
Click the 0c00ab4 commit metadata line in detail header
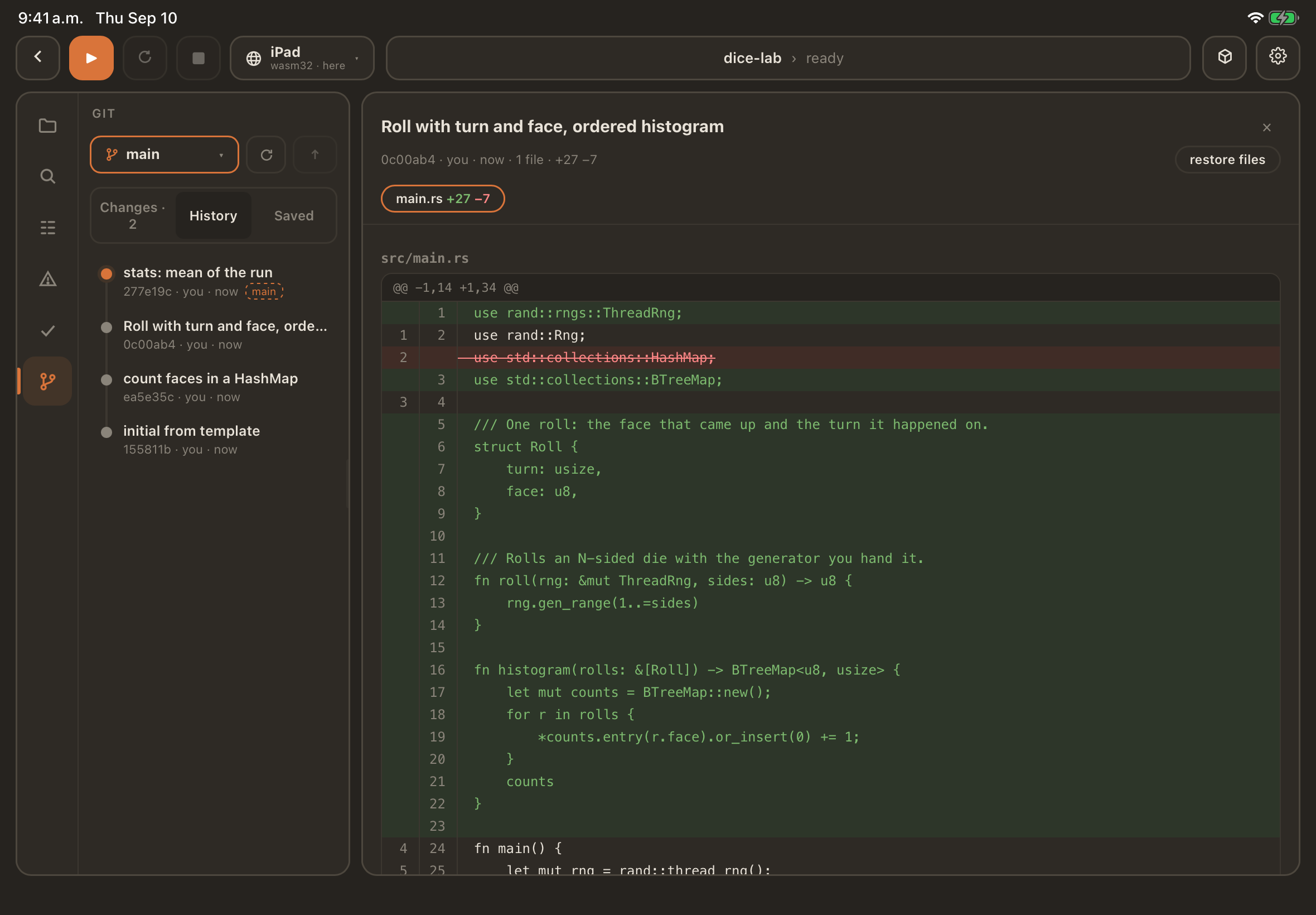point(488,160)
